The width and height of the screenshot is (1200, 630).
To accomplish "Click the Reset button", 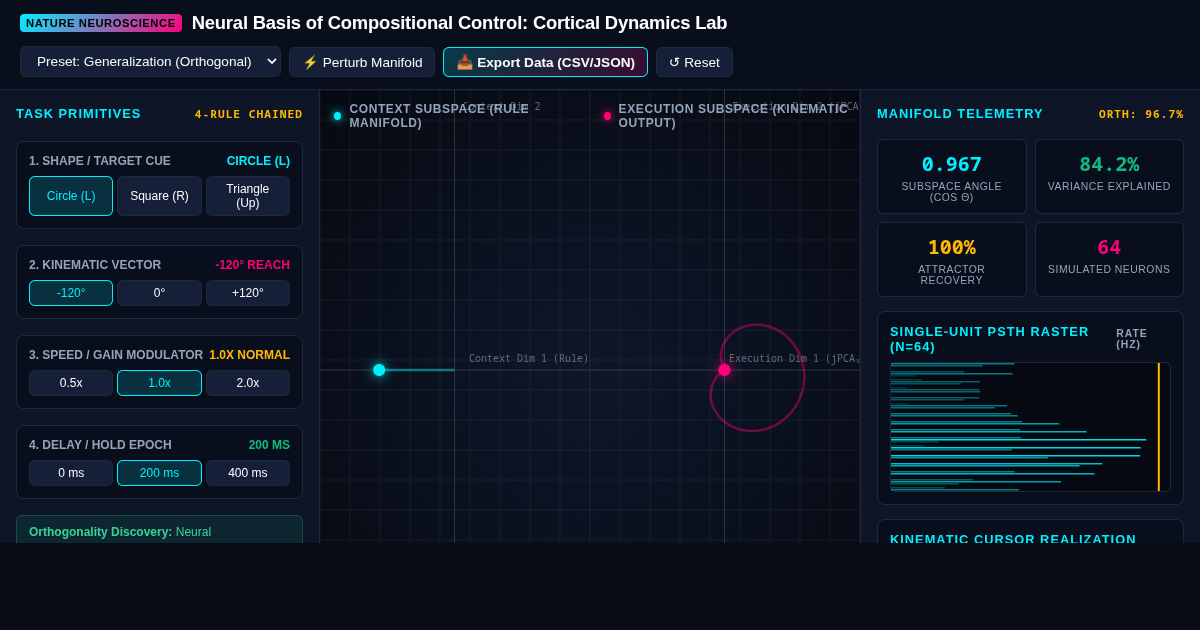I will (694, 62).
